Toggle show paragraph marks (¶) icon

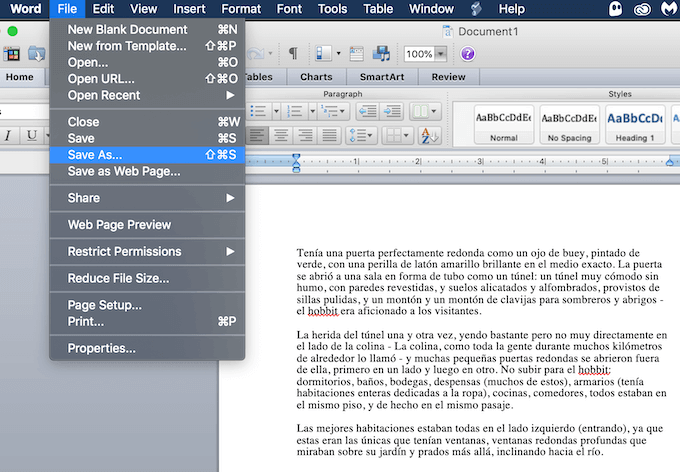pyautogui.click(x=293, y=53)
